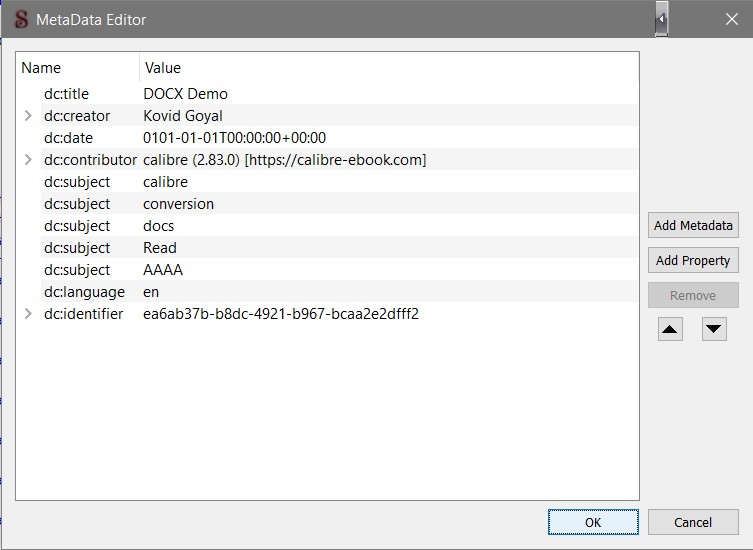The image size is (753, 550).
Task: Click the DOCX Demo title value
Action: coord(185,94)
